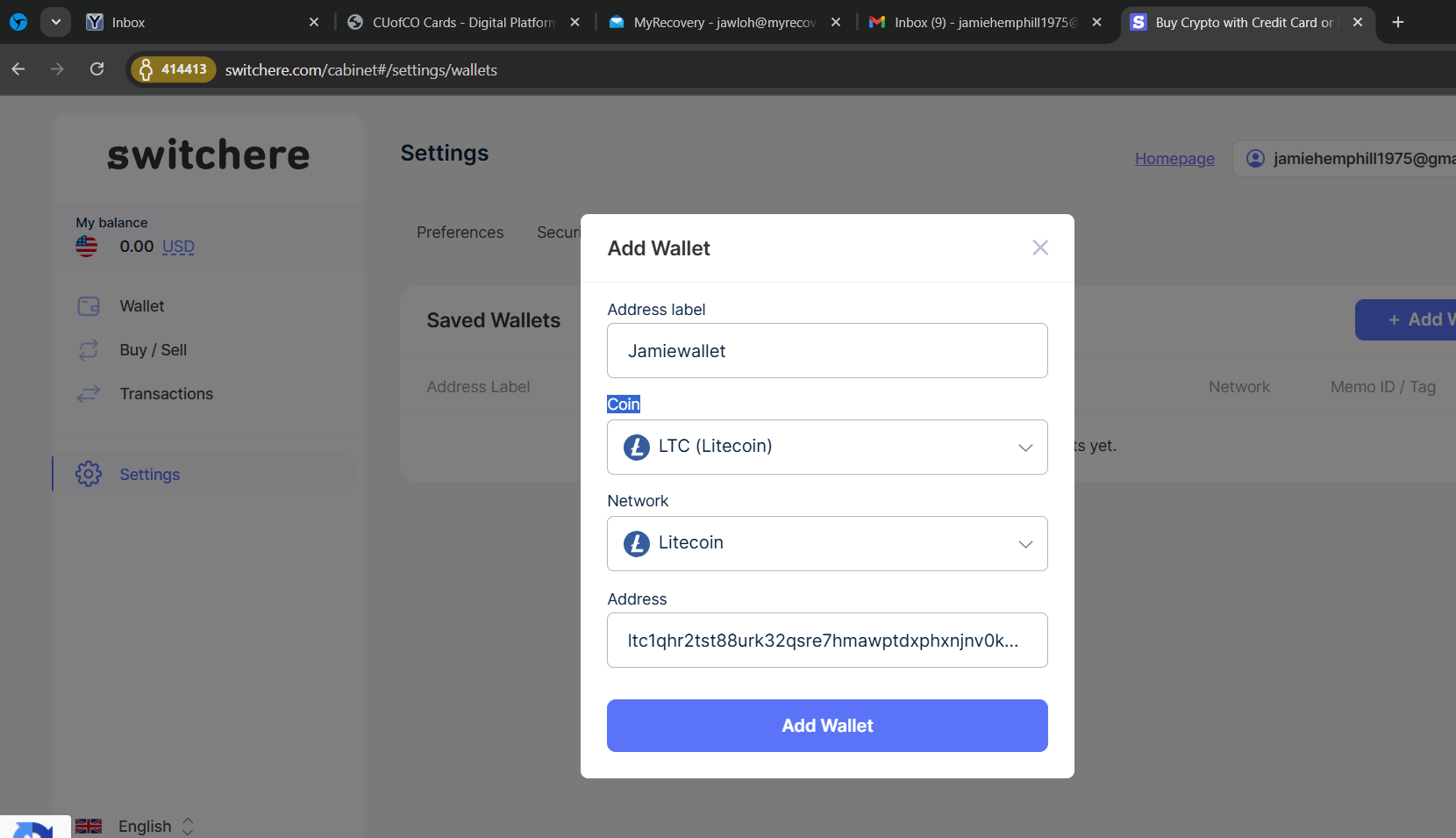The height and width of the screenshot is (838, 1456).
Task: Expand the Network dropdown showing Litecoin
Action: pyautogui.click(x=827, y=544)
